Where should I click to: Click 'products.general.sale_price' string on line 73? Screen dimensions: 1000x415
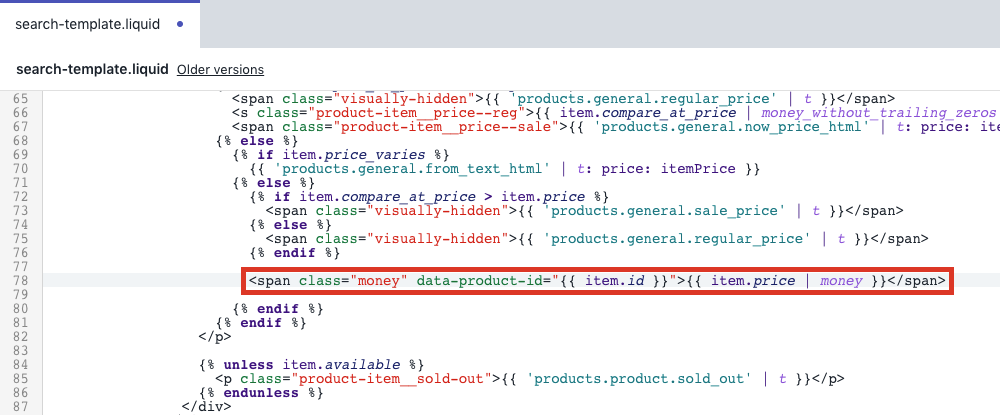click(x=665, y=210)
